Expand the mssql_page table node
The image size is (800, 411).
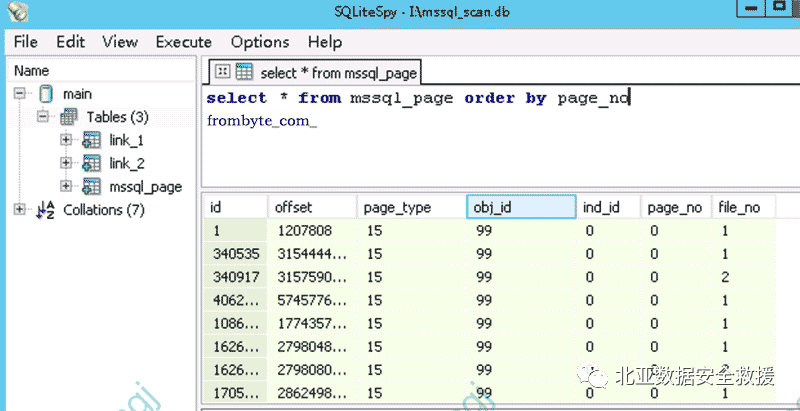click(x=66, y=187)
